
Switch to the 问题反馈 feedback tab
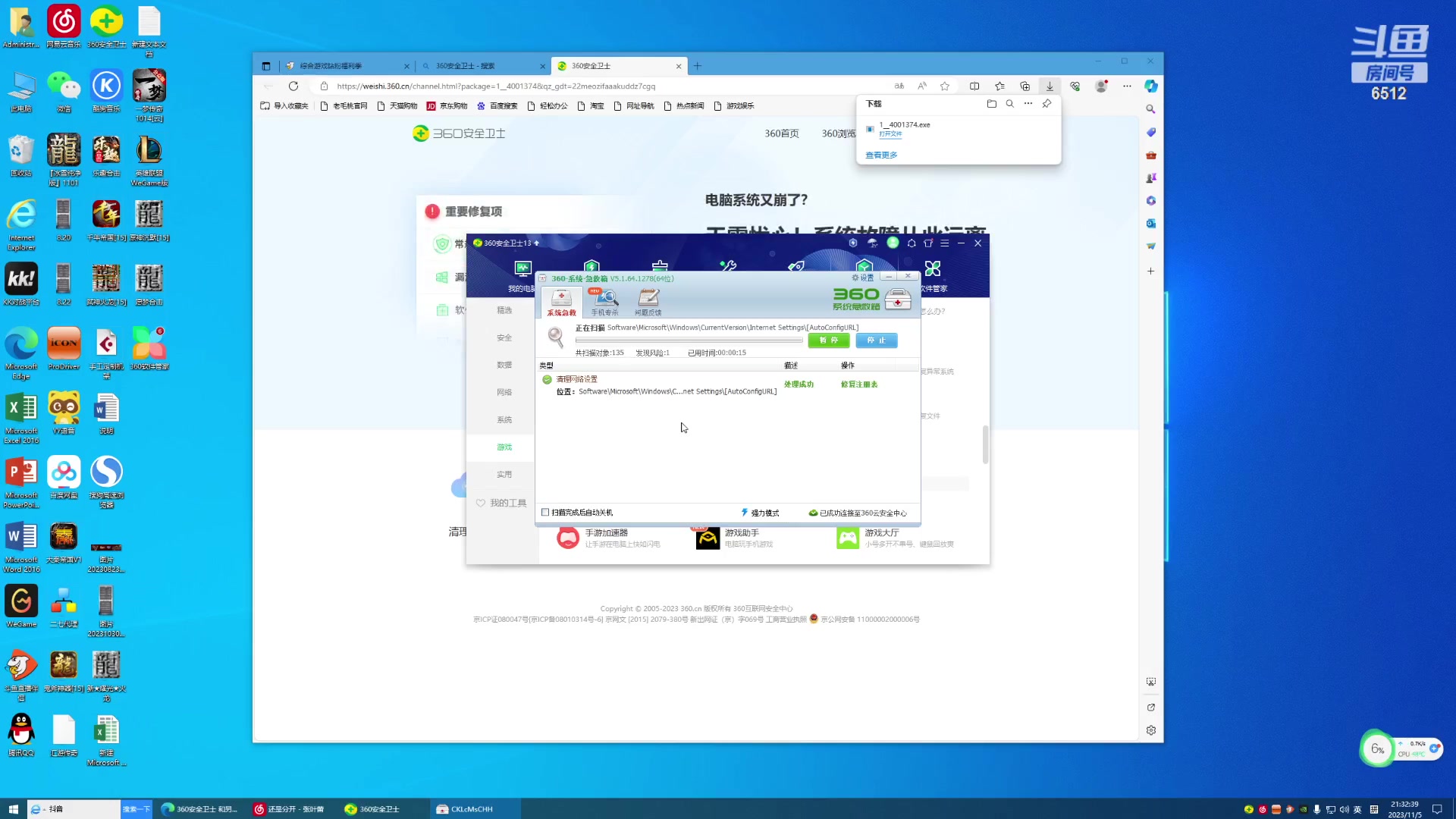[x=648, y=302]
